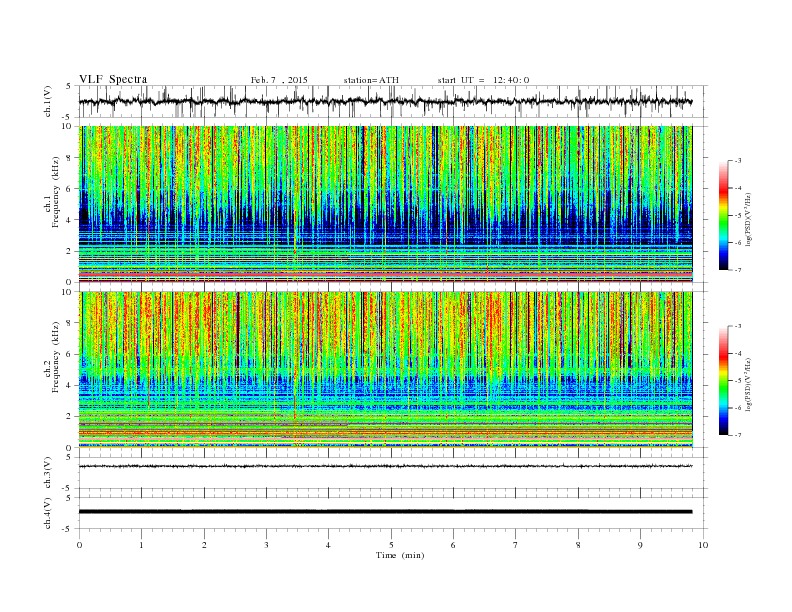Click the "2" minute tick label
The width and height of the screenshot is (792, 612).
[204, 545]
